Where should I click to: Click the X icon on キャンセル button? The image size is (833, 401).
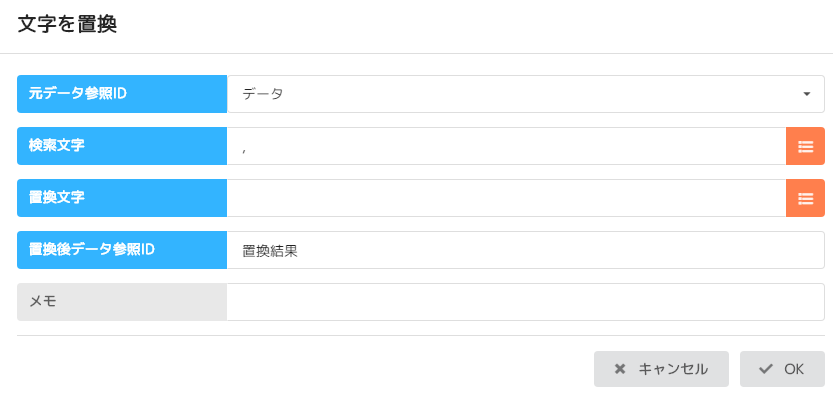620,369
